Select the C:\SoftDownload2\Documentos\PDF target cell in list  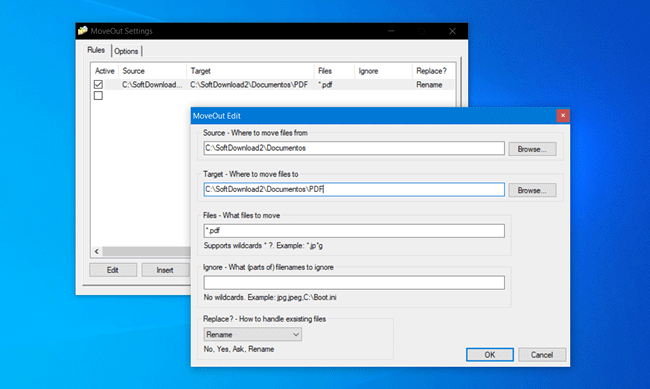click(249, 85)
